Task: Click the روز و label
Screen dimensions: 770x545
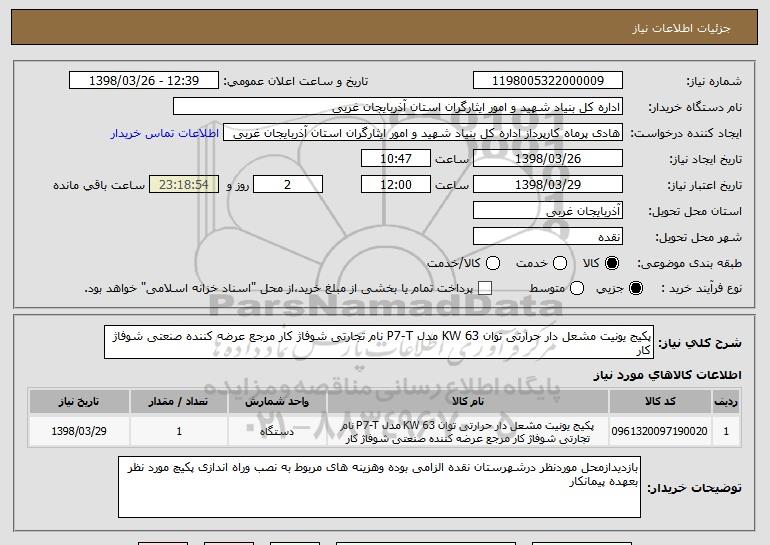Action: click(238, 185)
